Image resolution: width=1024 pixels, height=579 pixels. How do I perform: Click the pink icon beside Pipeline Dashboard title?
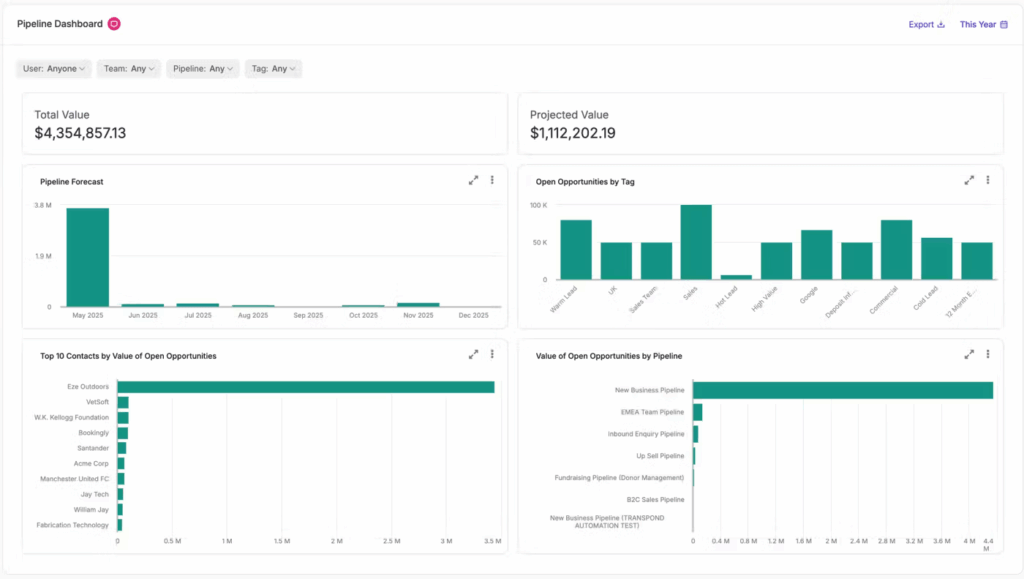click(114, 24)
